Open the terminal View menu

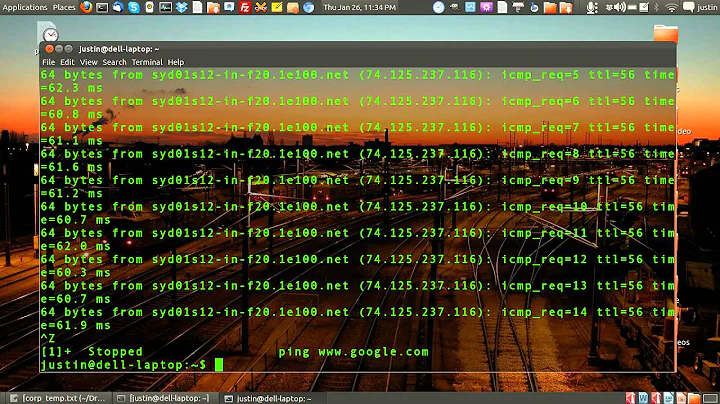point(89,62)
